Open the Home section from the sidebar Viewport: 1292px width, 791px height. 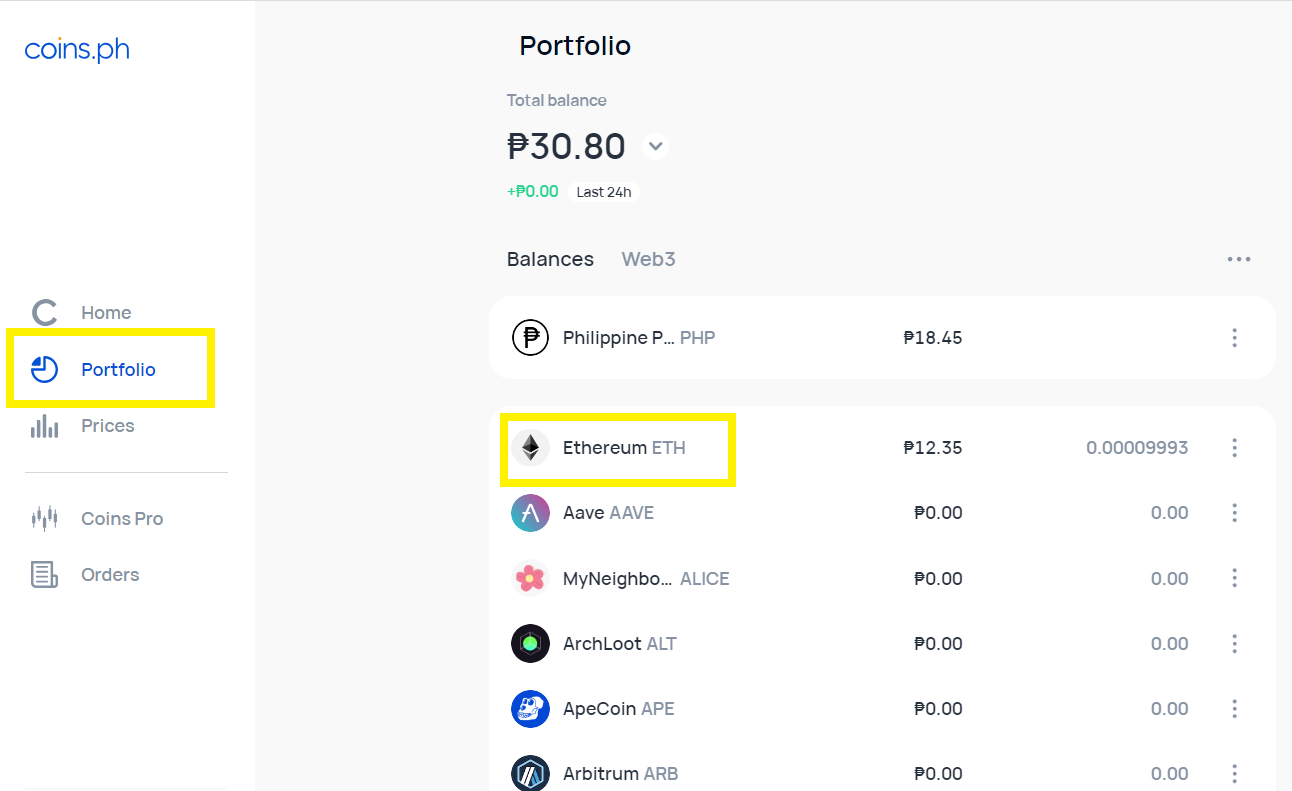click(x=105, y=312)
